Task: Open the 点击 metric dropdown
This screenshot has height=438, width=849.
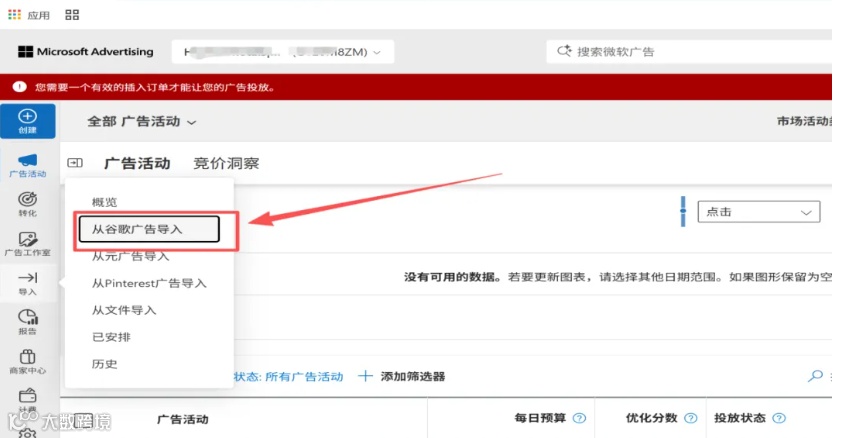Action: pos(759,212)
